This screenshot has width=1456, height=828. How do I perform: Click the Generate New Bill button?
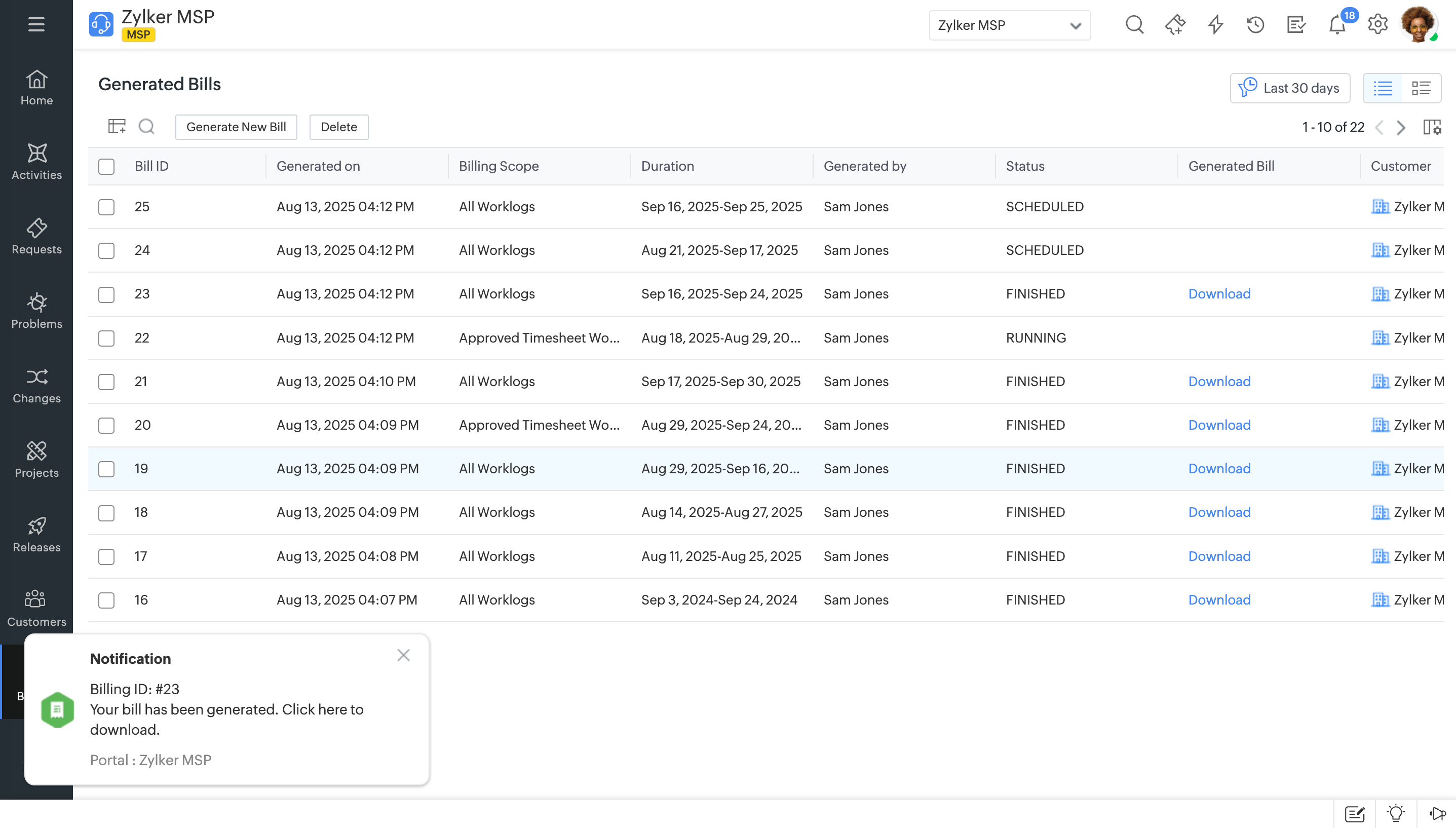[x=236, y=127]
